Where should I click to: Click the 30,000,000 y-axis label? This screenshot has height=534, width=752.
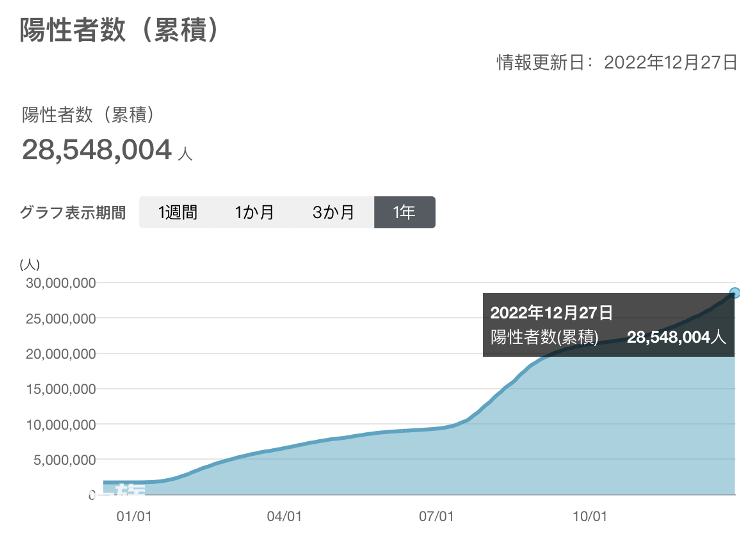pyautogui.click(x=61, y=283)
